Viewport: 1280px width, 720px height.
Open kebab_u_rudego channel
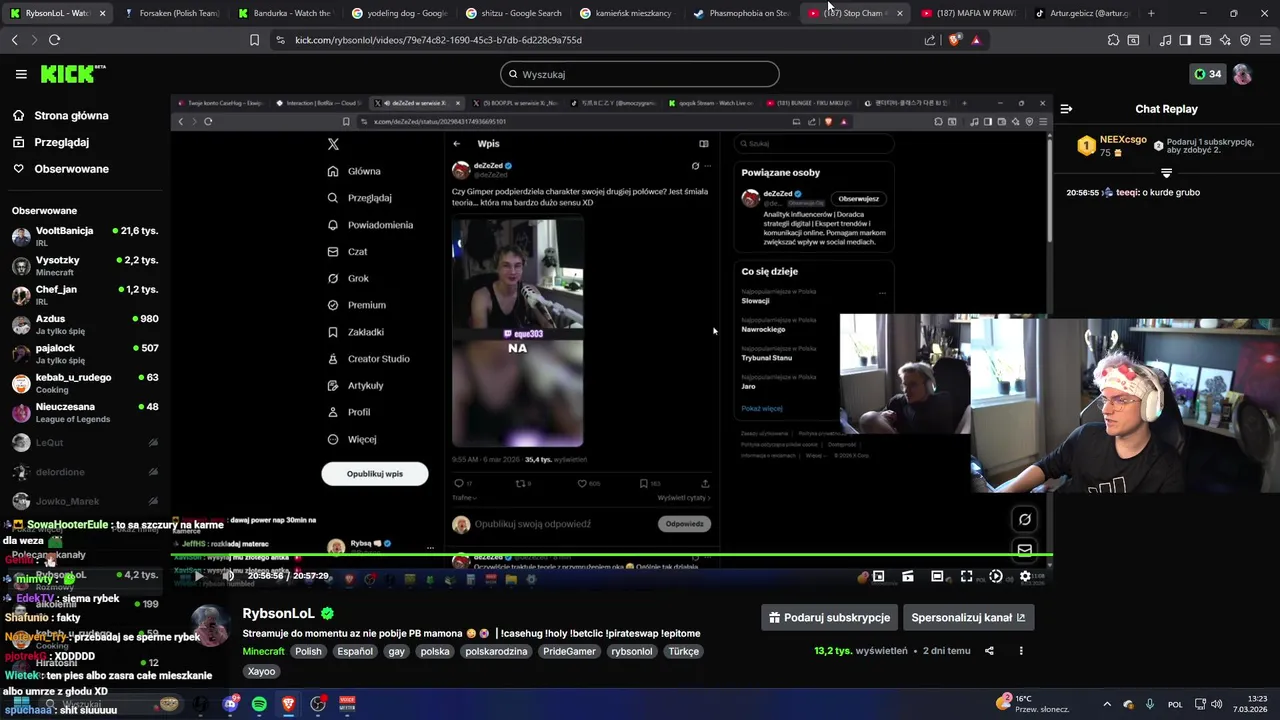point(85,383)
